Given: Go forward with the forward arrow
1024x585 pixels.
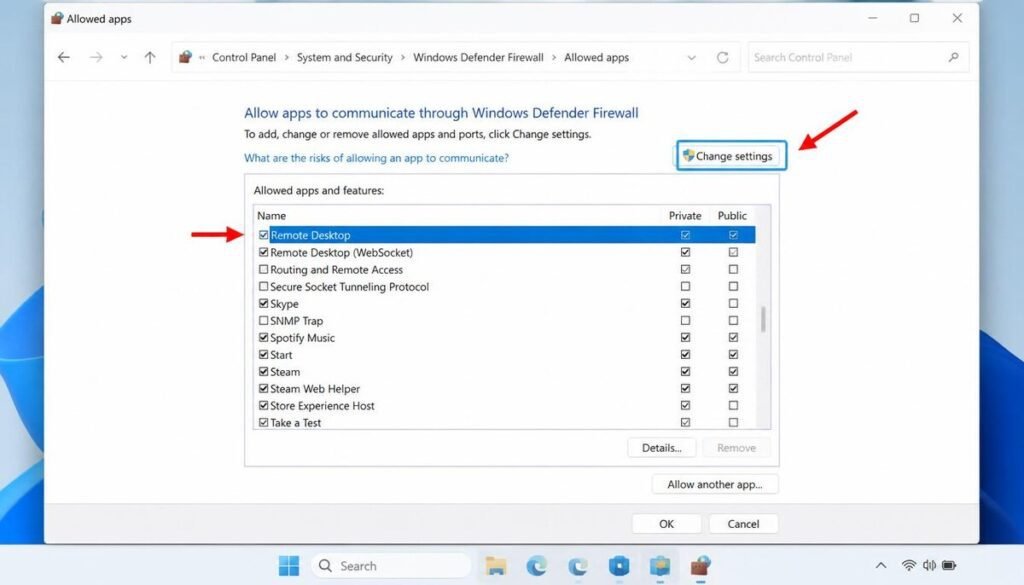Looking at the screenshot, I should coord(96,57).
